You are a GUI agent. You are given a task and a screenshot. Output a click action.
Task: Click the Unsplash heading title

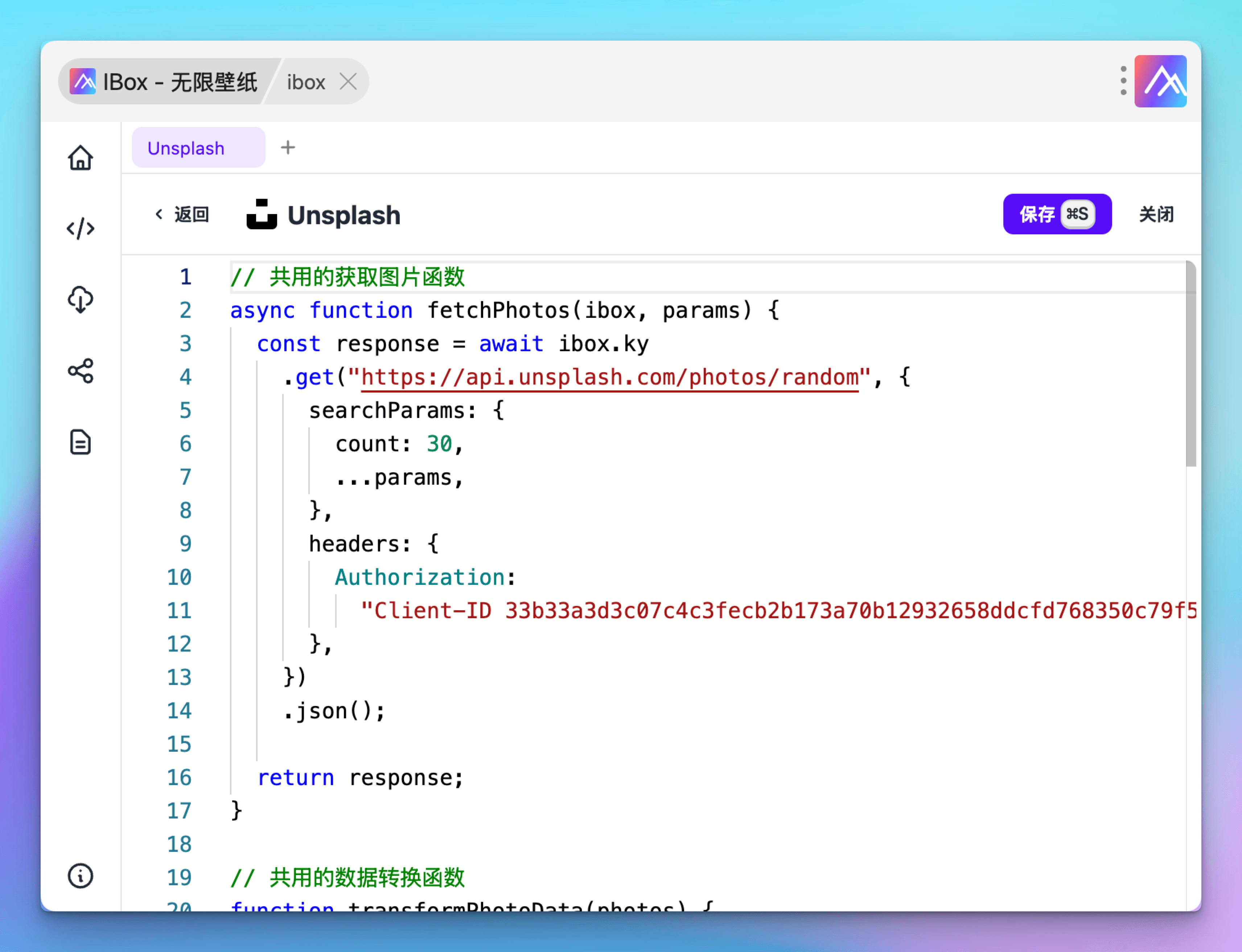[344, 215]
